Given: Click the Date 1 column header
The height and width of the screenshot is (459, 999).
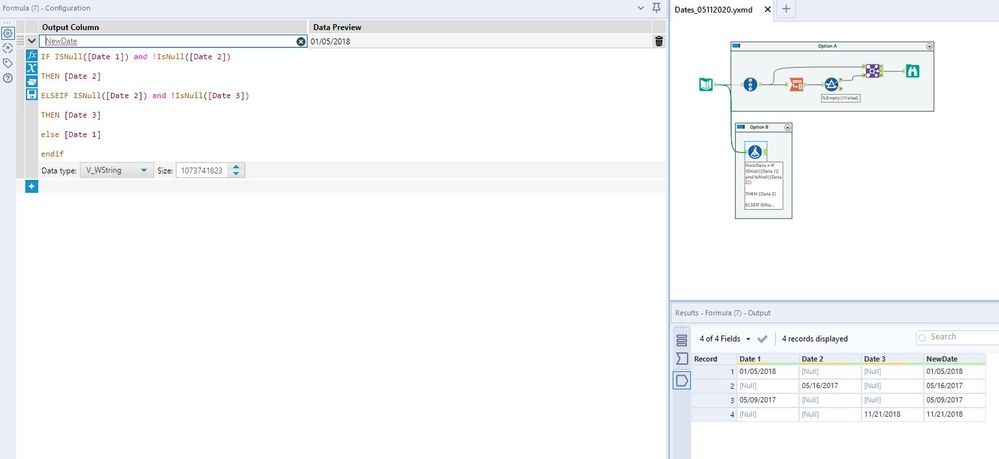Looking at the screenshot, I should (768, 359).
